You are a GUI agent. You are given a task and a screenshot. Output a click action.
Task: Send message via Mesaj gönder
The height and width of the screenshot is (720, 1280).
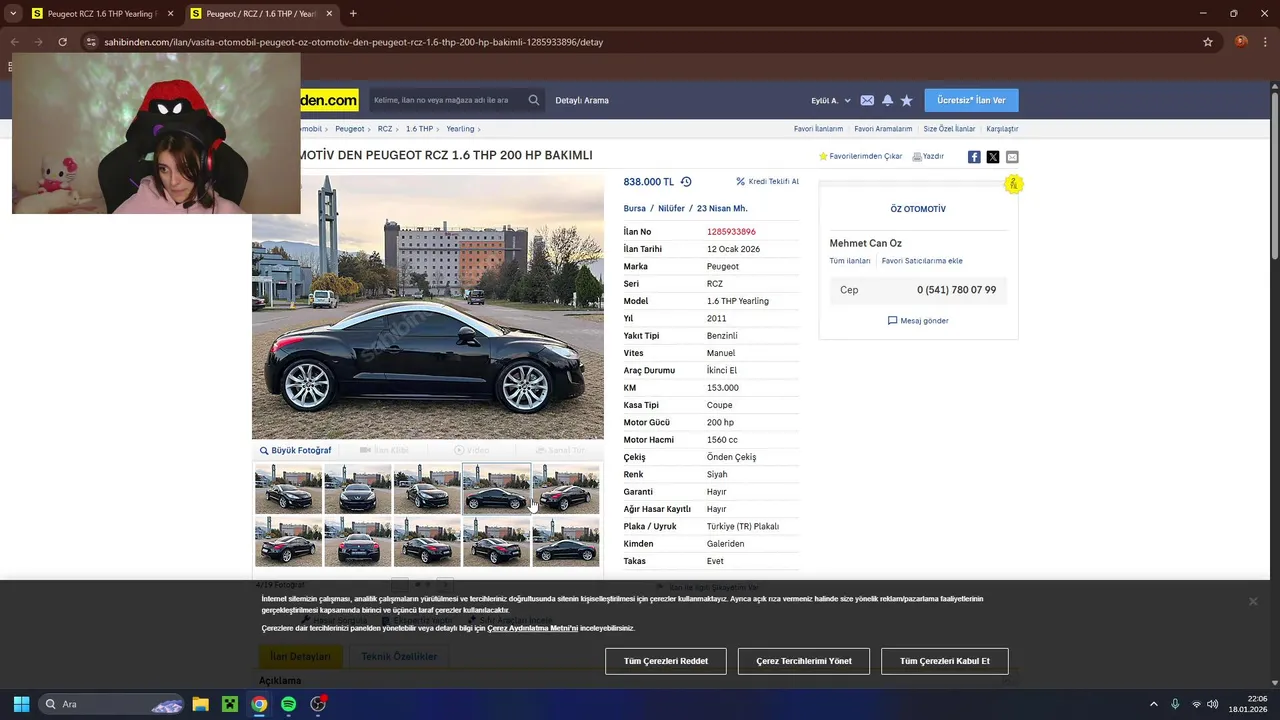(x=918, y=321)
